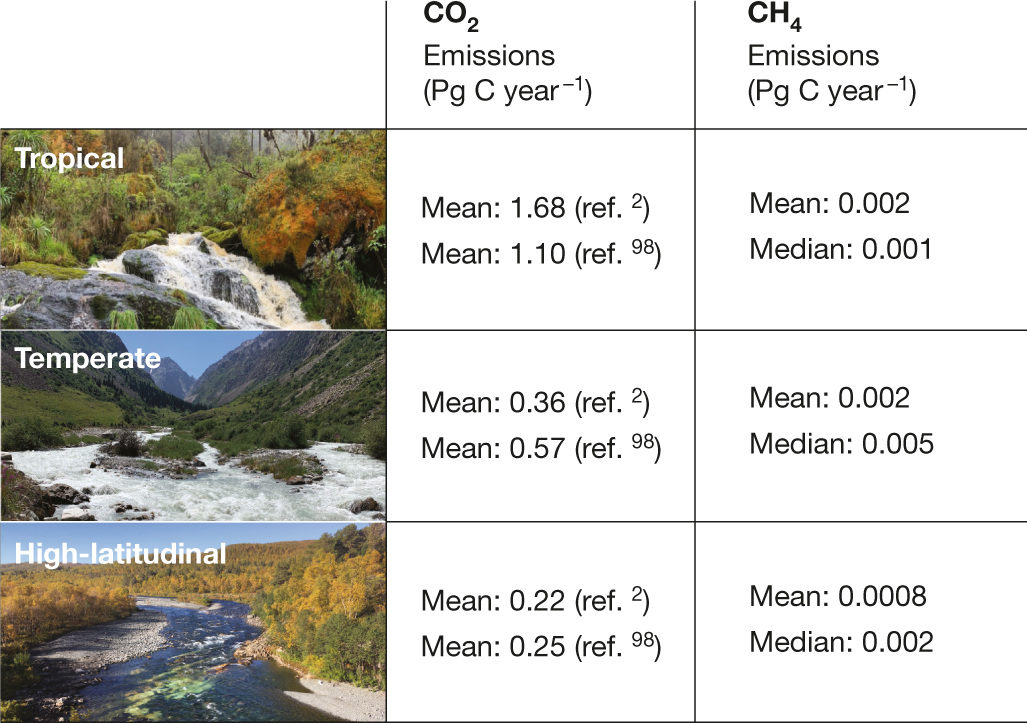Click the "High-latitudinal" label on the photo
Viewport: 1027px width, 723px height.
tap(118, 553)
